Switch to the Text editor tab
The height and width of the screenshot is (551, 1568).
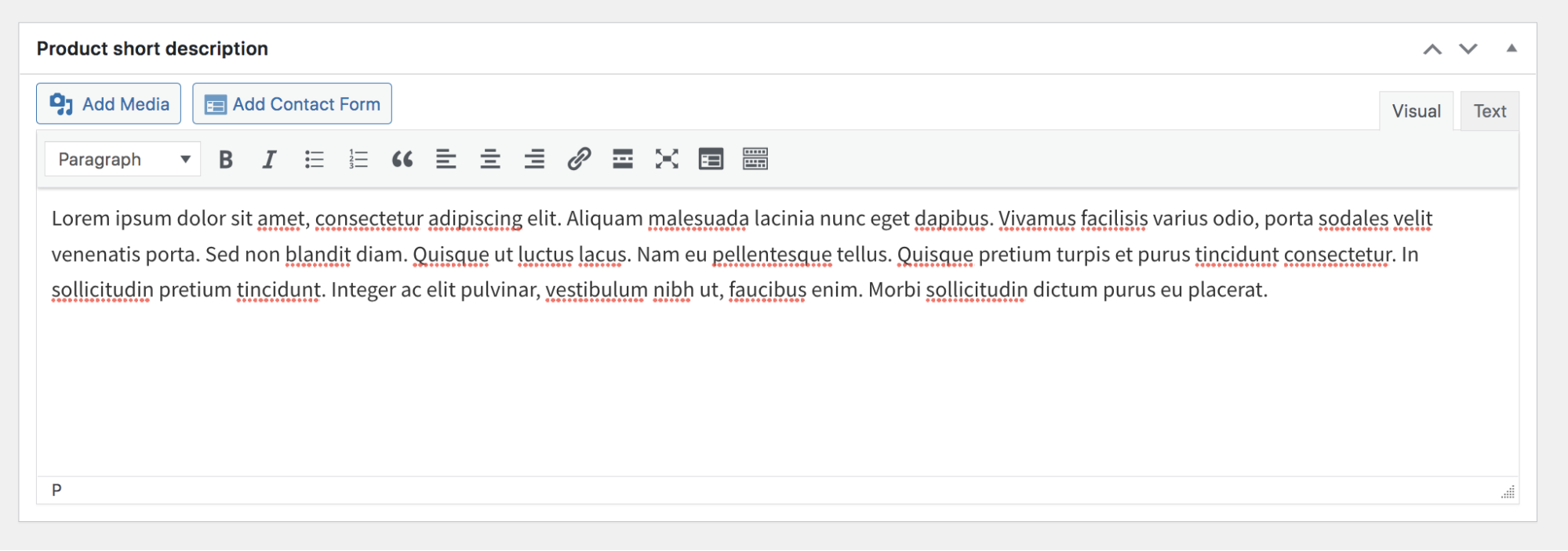[x=1490, y=111]
